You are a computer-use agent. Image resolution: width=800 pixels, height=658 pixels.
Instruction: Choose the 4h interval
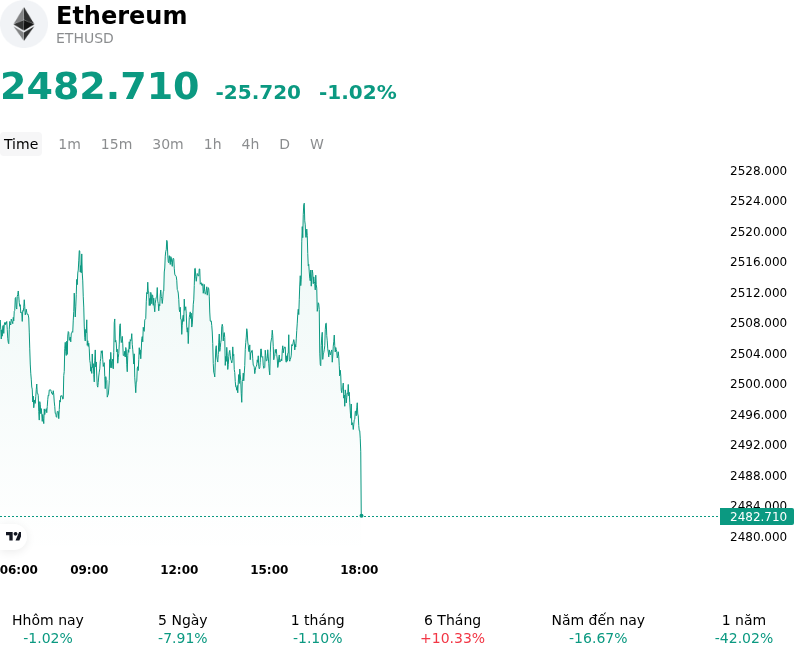pos(250,144)
